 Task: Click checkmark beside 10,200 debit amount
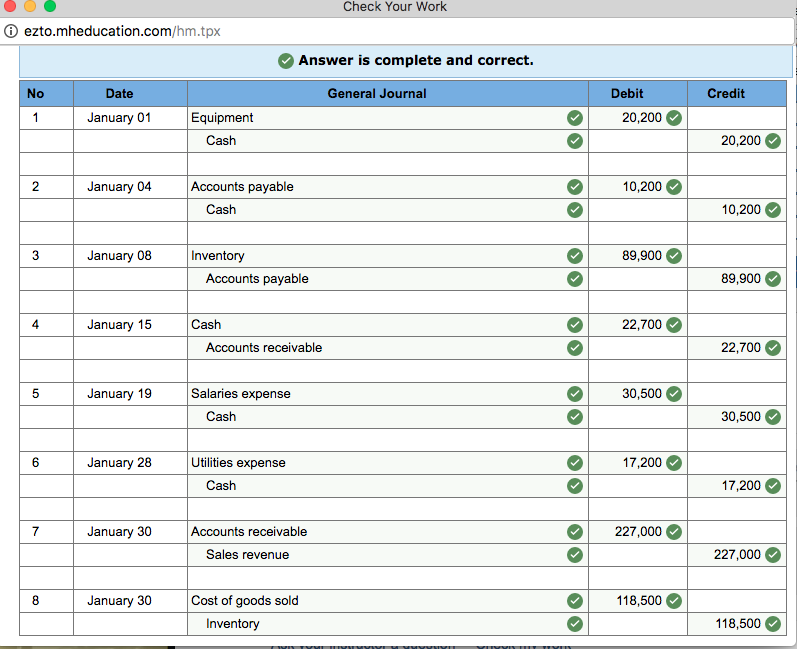(x=674, y=187)
